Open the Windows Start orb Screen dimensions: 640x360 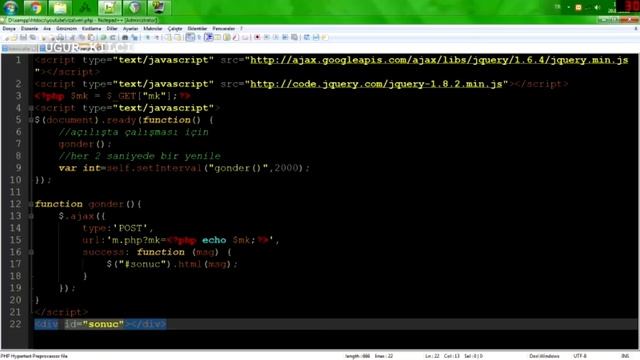pos(10,7)
